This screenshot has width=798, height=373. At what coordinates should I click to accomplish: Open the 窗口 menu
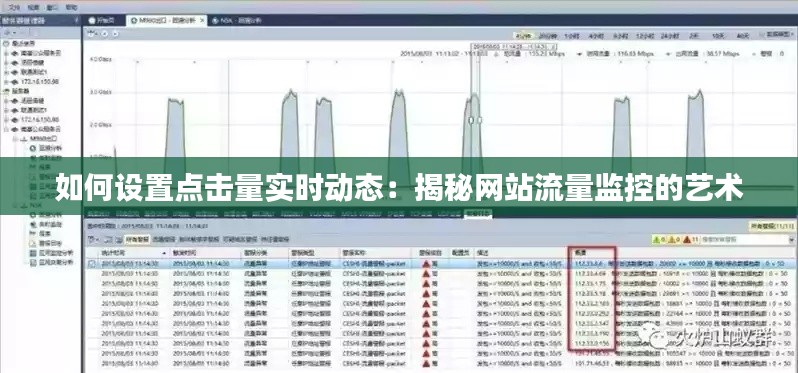pos(53,7)
